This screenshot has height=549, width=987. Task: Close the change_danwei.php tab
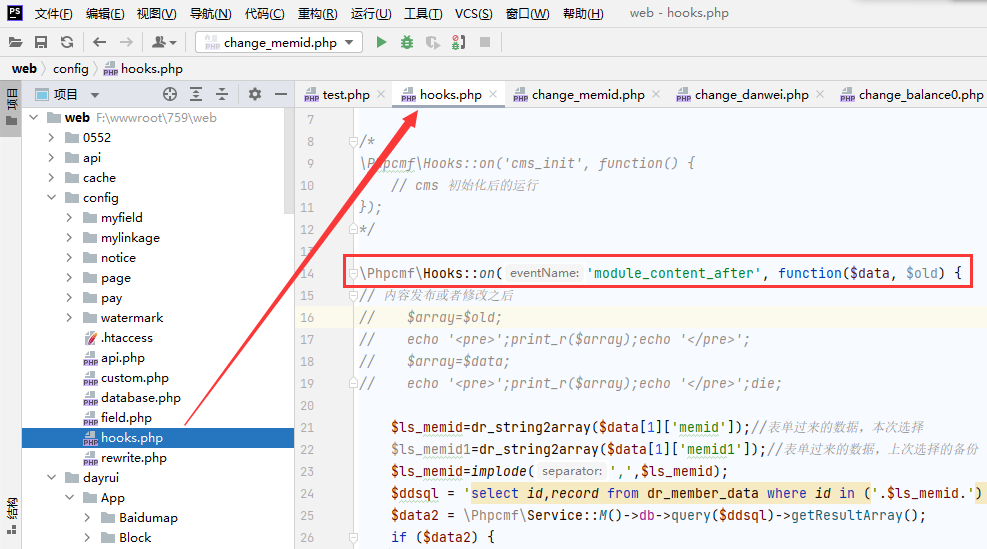tap(820, 94)
